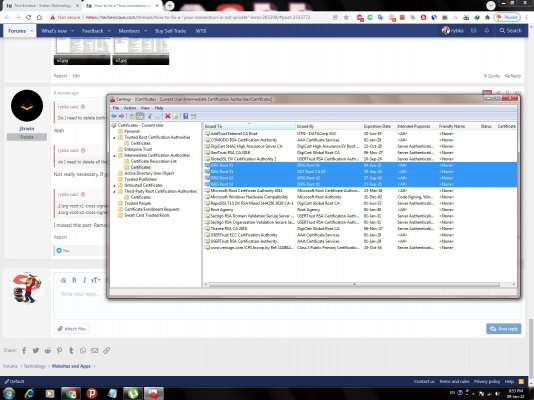Open the Windows Start button

click(x=8, y=394)
